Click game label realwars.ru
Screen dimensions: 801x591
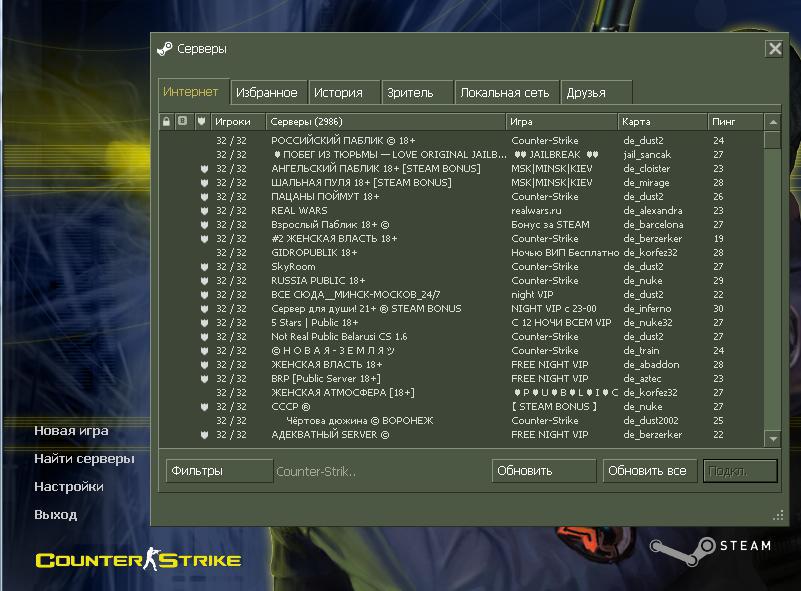click(x=536, y=210)
